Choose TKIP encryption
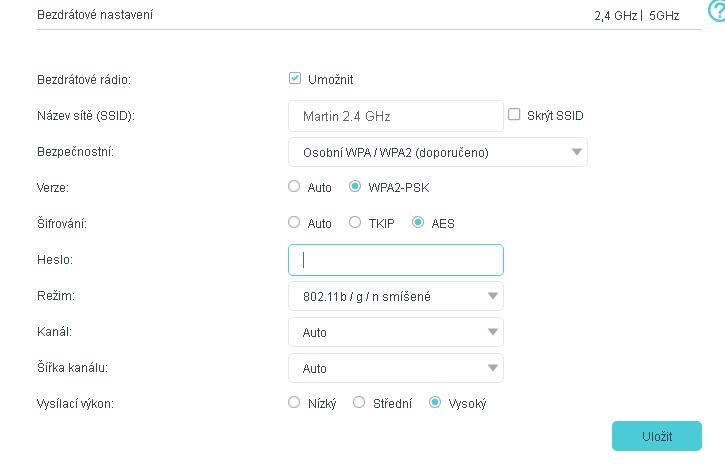Screen dimensions: 725x475 click(x=355, y=223)
